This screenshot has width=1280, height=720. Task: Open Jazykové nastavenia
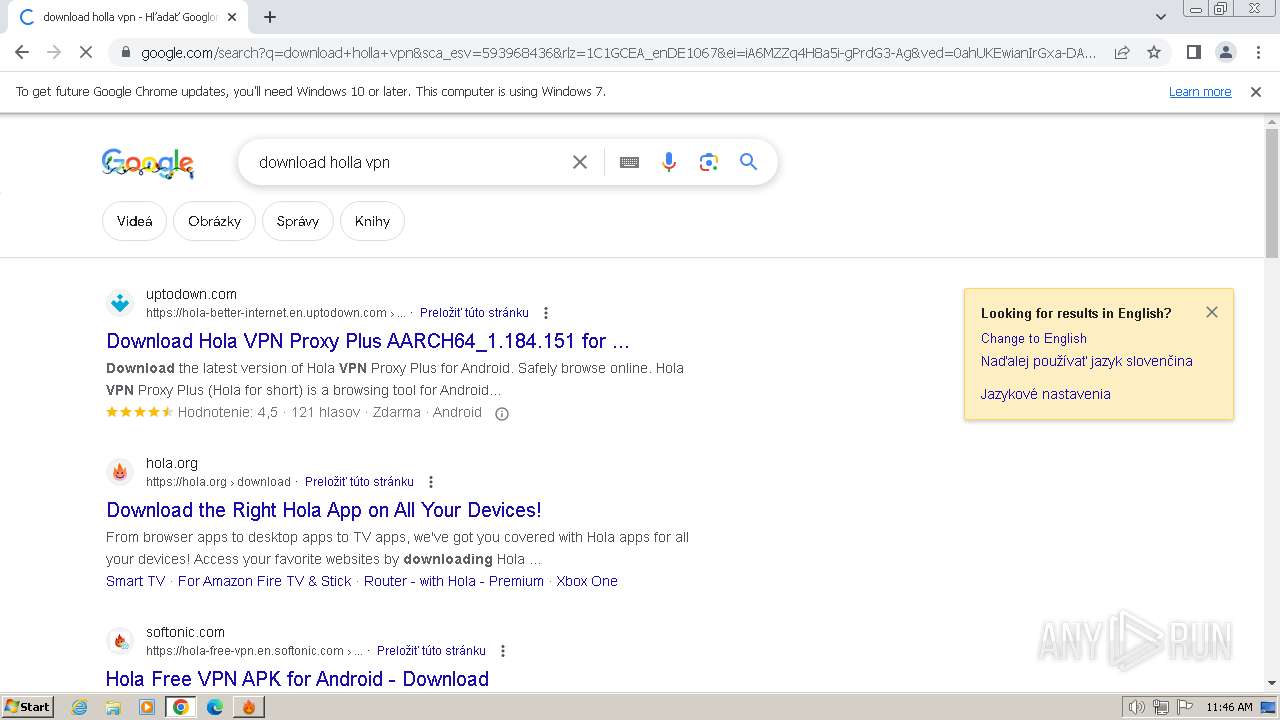[x=1046, y=394]
